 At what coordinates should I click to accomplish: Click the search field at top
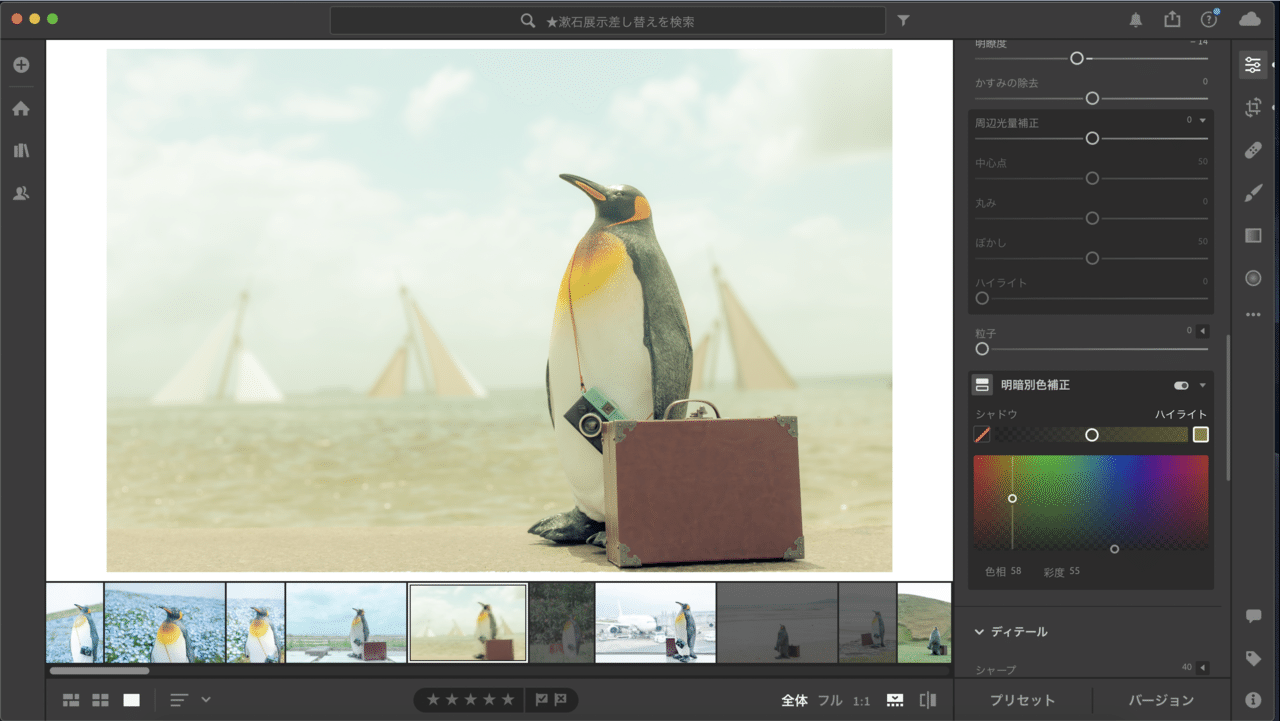click(x=608, y=20)
